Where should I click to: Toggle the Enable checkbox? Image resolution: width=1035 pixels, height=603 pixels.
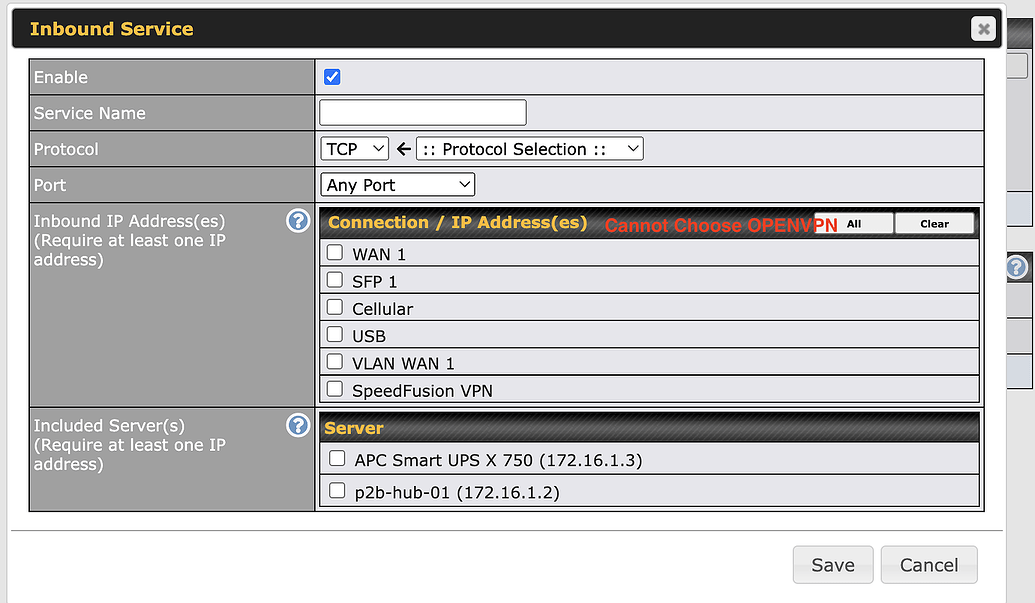pos(332,77)
